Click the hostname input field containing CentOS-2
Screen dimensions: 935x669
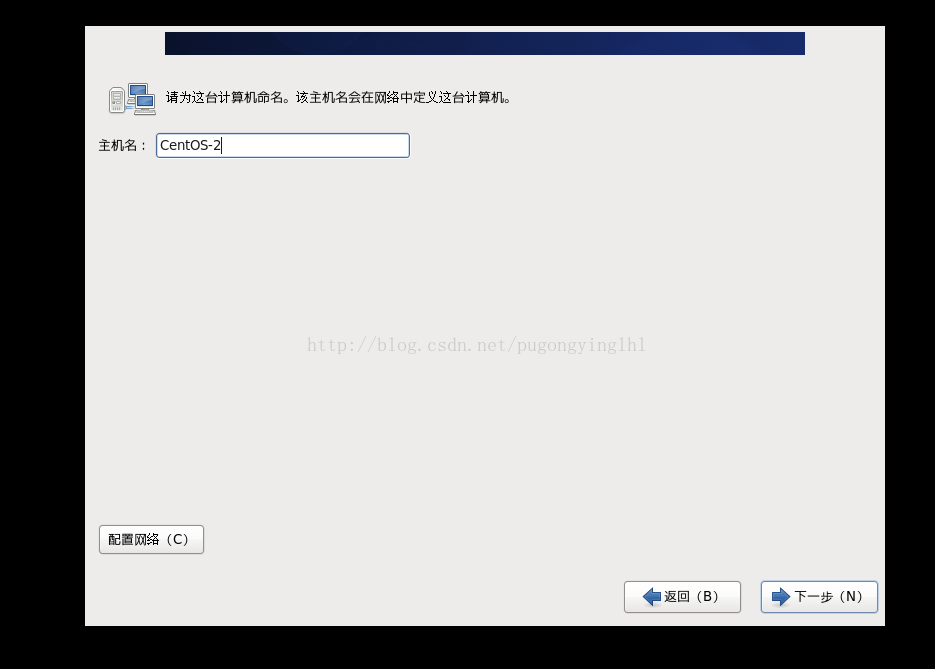(283, 145)
